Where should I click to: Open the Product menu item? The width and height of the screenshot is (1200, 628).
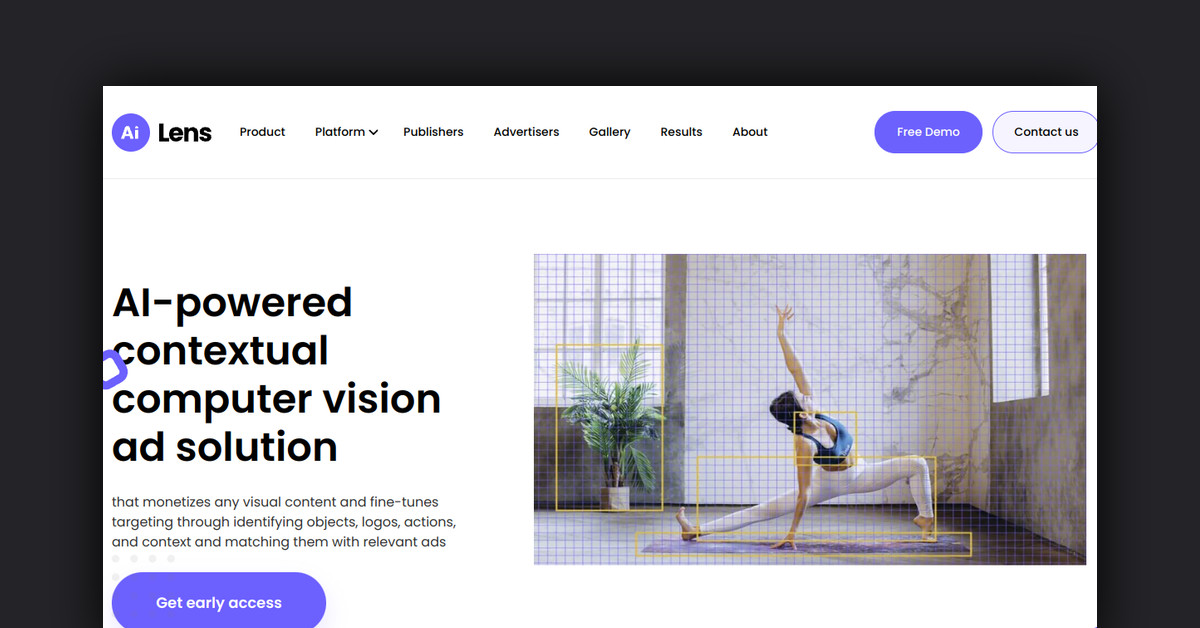coord(262,132)
